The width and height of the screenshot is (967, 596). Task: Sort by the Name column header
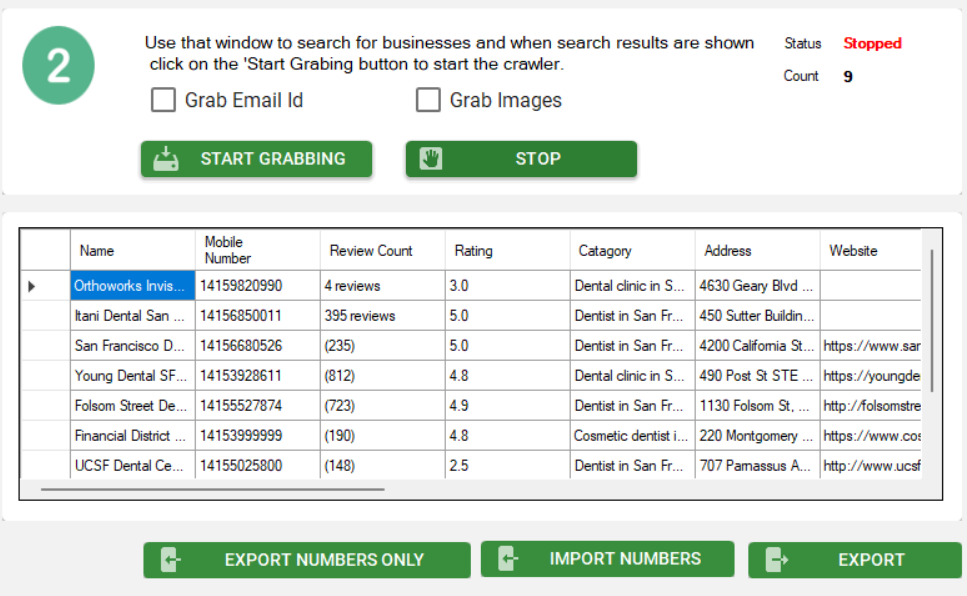(x=133, y=250)
